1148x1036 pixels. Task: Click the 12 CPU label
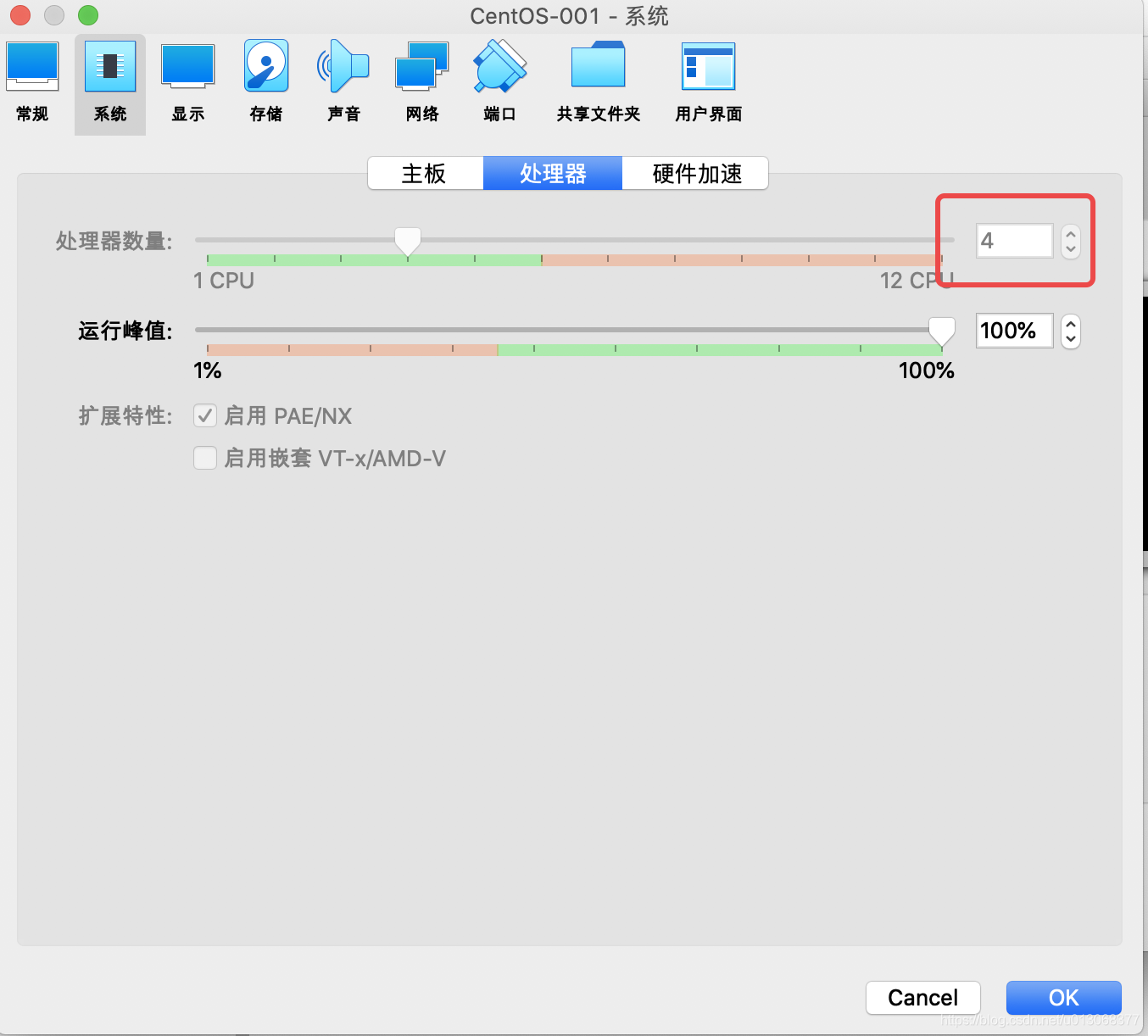click(x=917, y=281)
